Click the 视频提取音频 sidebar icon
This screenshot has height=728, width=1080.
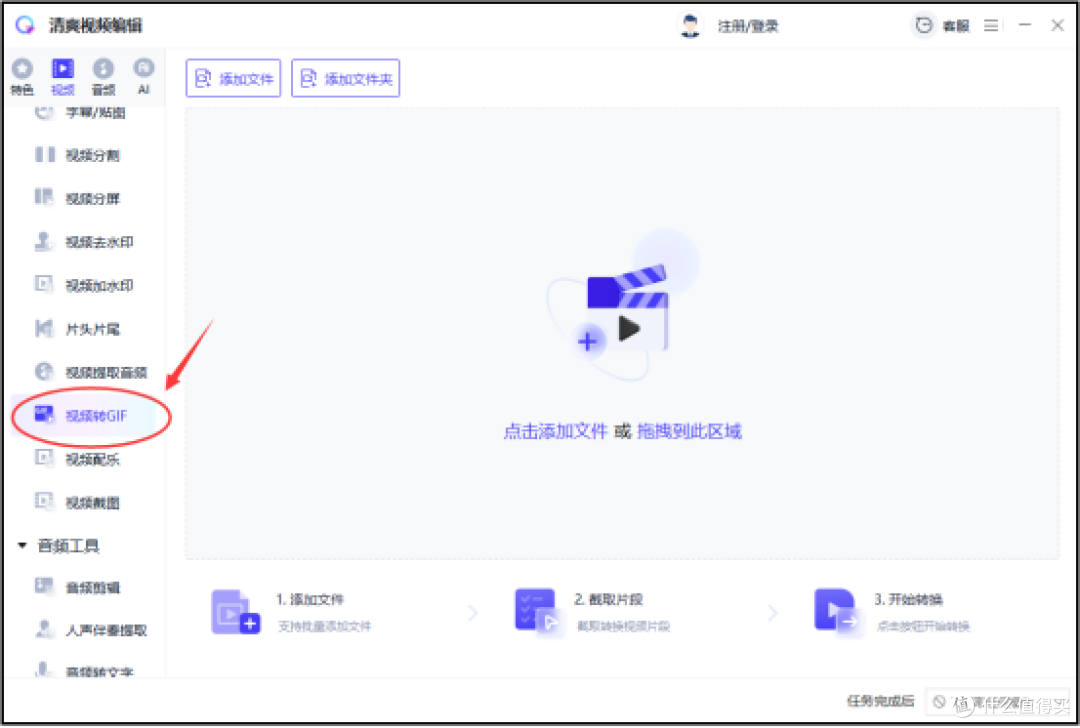click(44, 372)
